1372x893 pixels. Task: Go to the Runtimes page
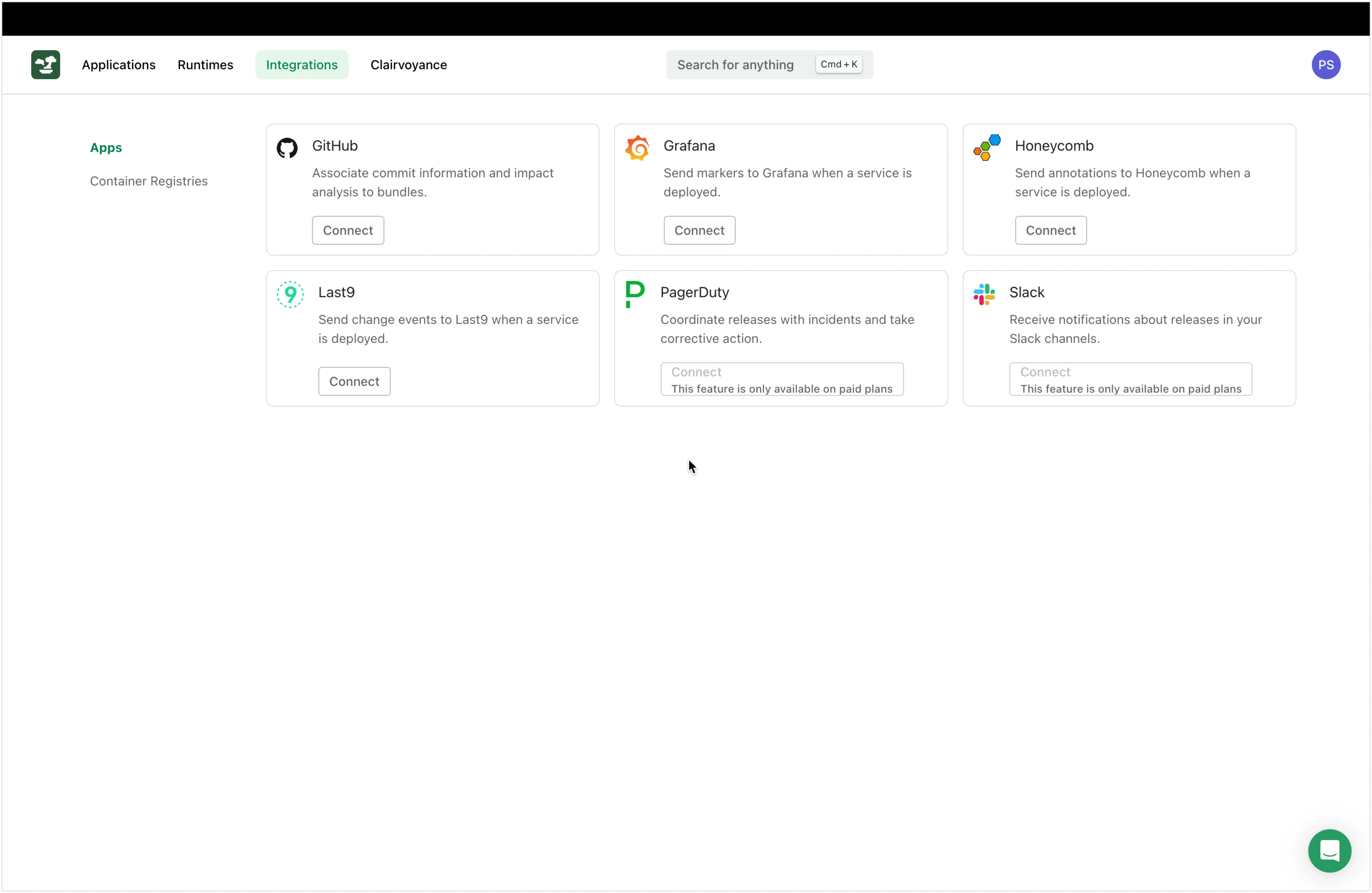pos(205,65)
